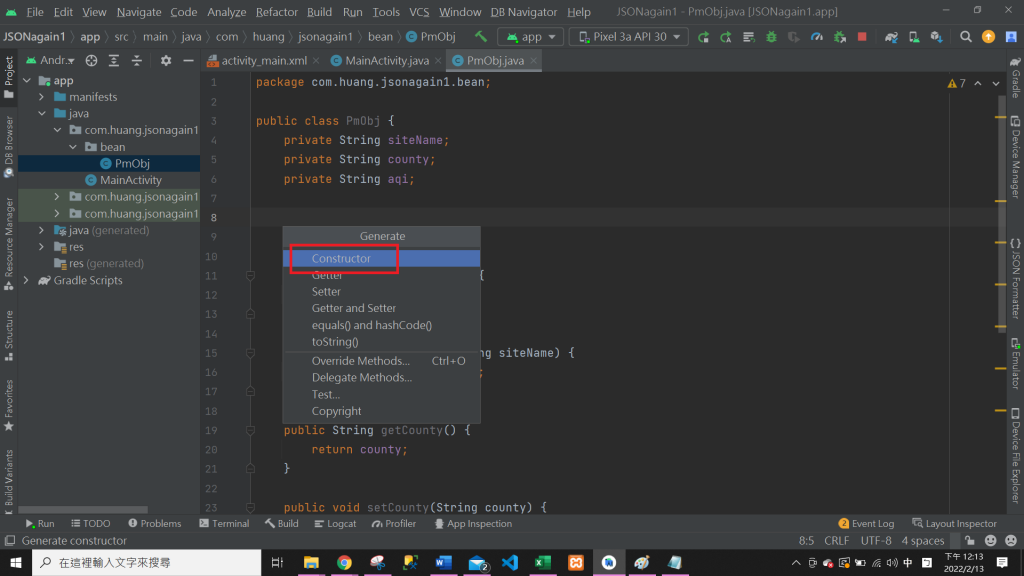The width and height of the screenshot is (1024, 576).
Task: Click the orange update notification icon
Action: 988,37
